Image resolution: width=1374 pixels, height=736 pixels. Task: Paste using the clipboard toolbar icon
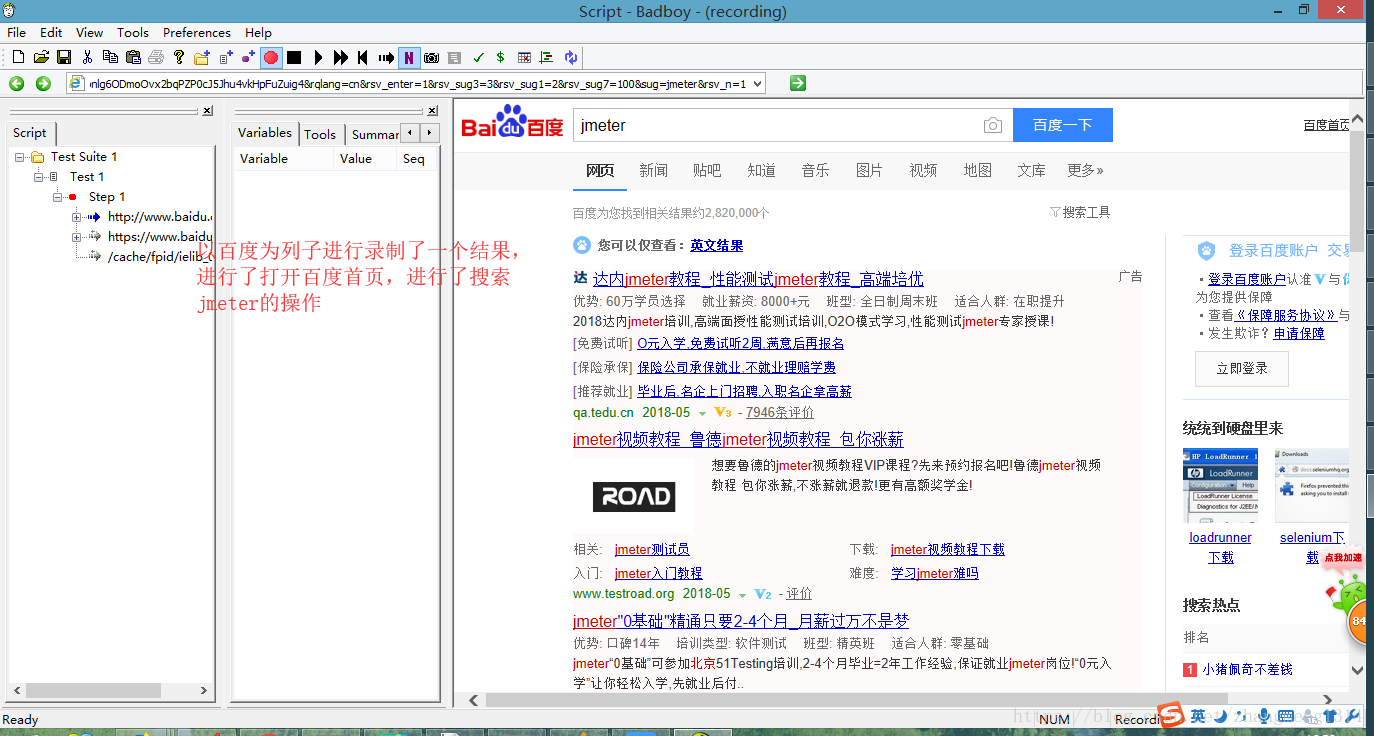pyautogui.click(x=133, y=57)
